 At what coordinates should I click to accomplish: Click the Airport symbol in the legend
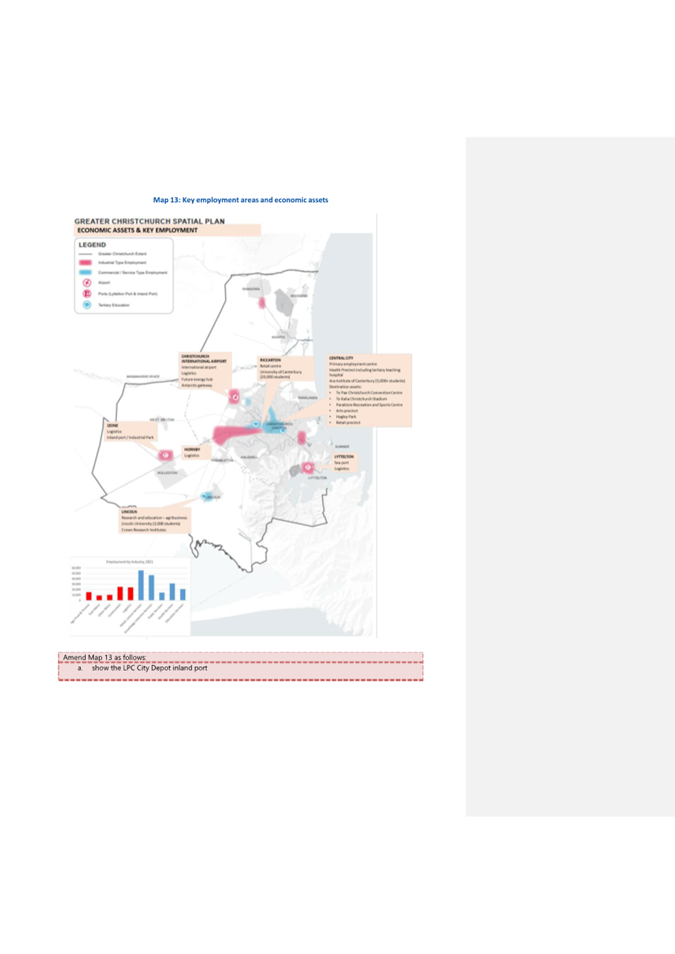click(86, 283)
